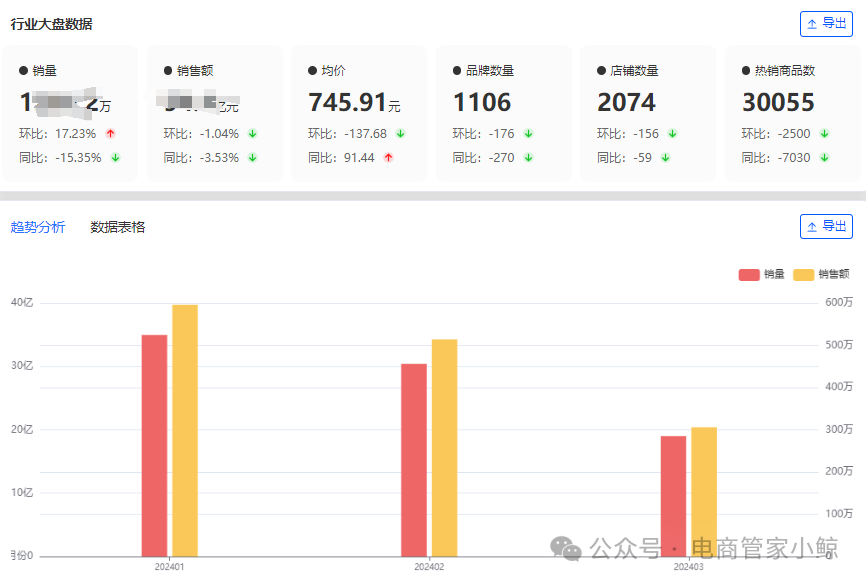Click the 1106 brand count value
Screen dimensions: 866x583
(482, 103)
